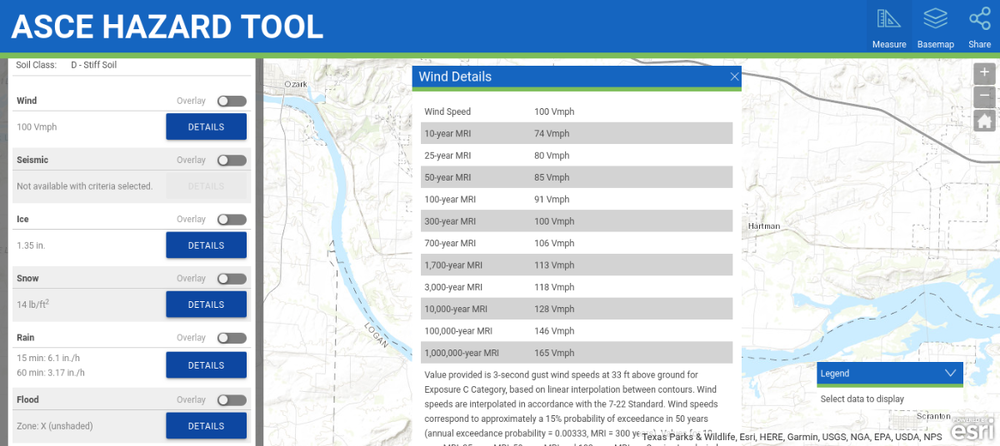Show Ice details
The image size is (1000, 446).
click(206, 245)
